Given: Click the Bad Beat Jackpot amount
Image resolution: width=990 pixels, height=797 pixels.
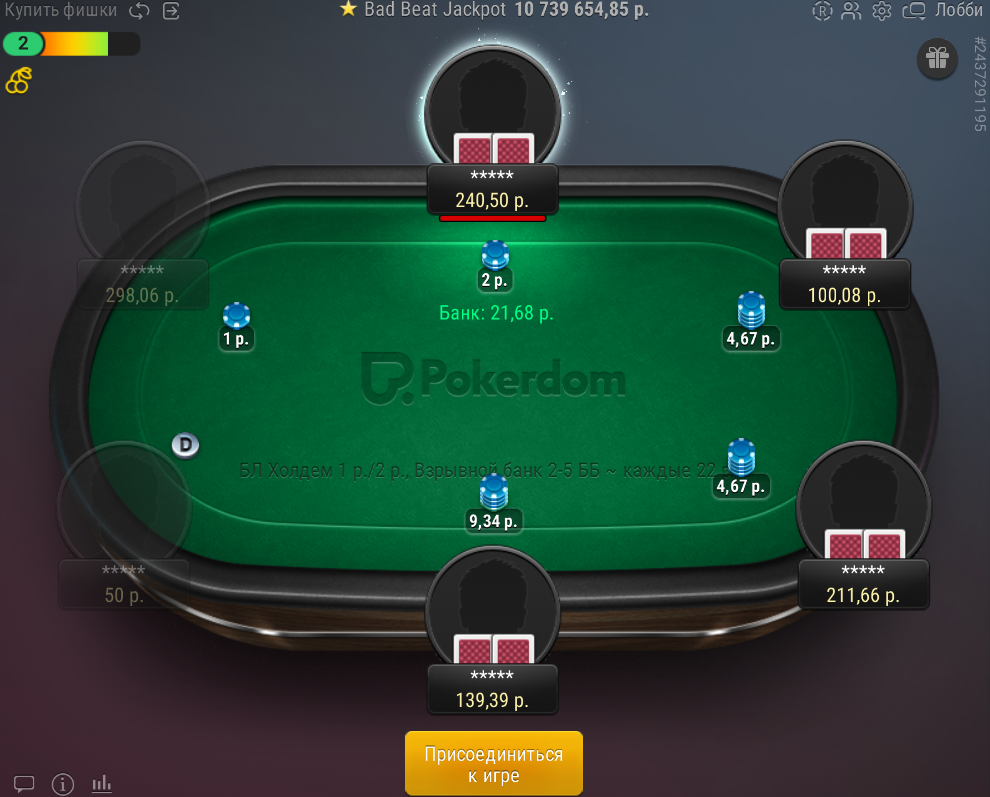Looking at the screenshot, I should pyautogui.click(x=581, y=9).
